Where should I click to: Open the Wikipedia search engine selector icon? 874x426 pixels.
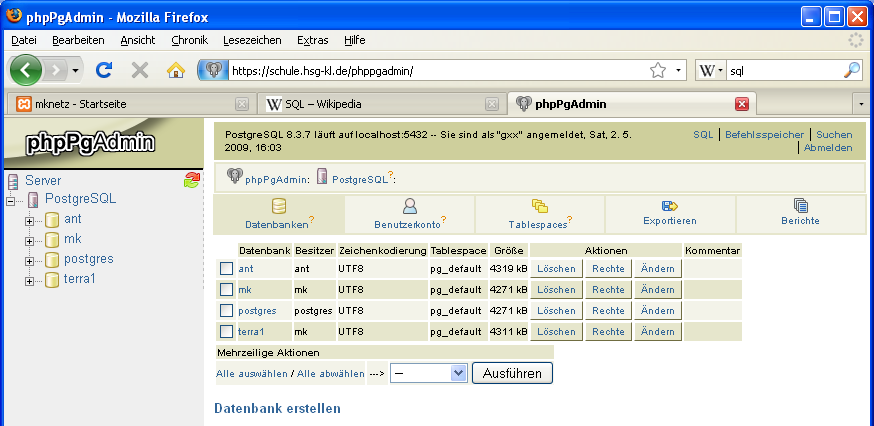coord(711,70)
